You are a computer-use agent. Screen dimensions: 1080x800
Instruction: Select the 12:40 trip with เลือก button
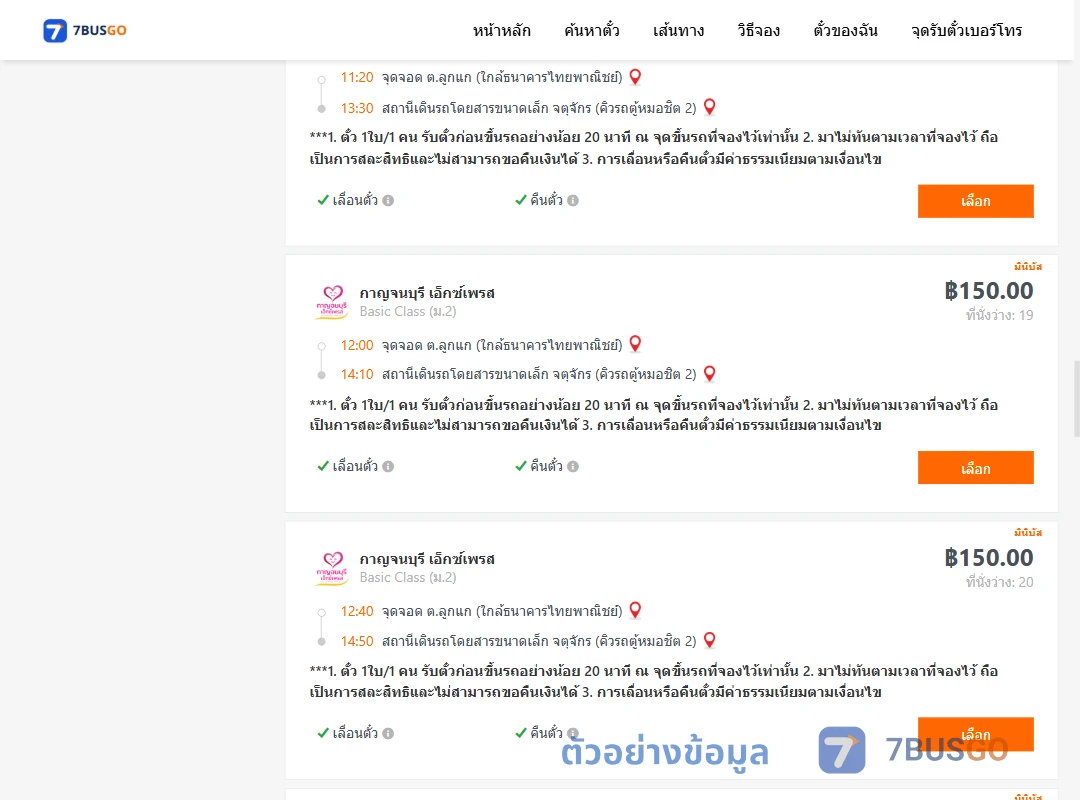coord(975,734)
